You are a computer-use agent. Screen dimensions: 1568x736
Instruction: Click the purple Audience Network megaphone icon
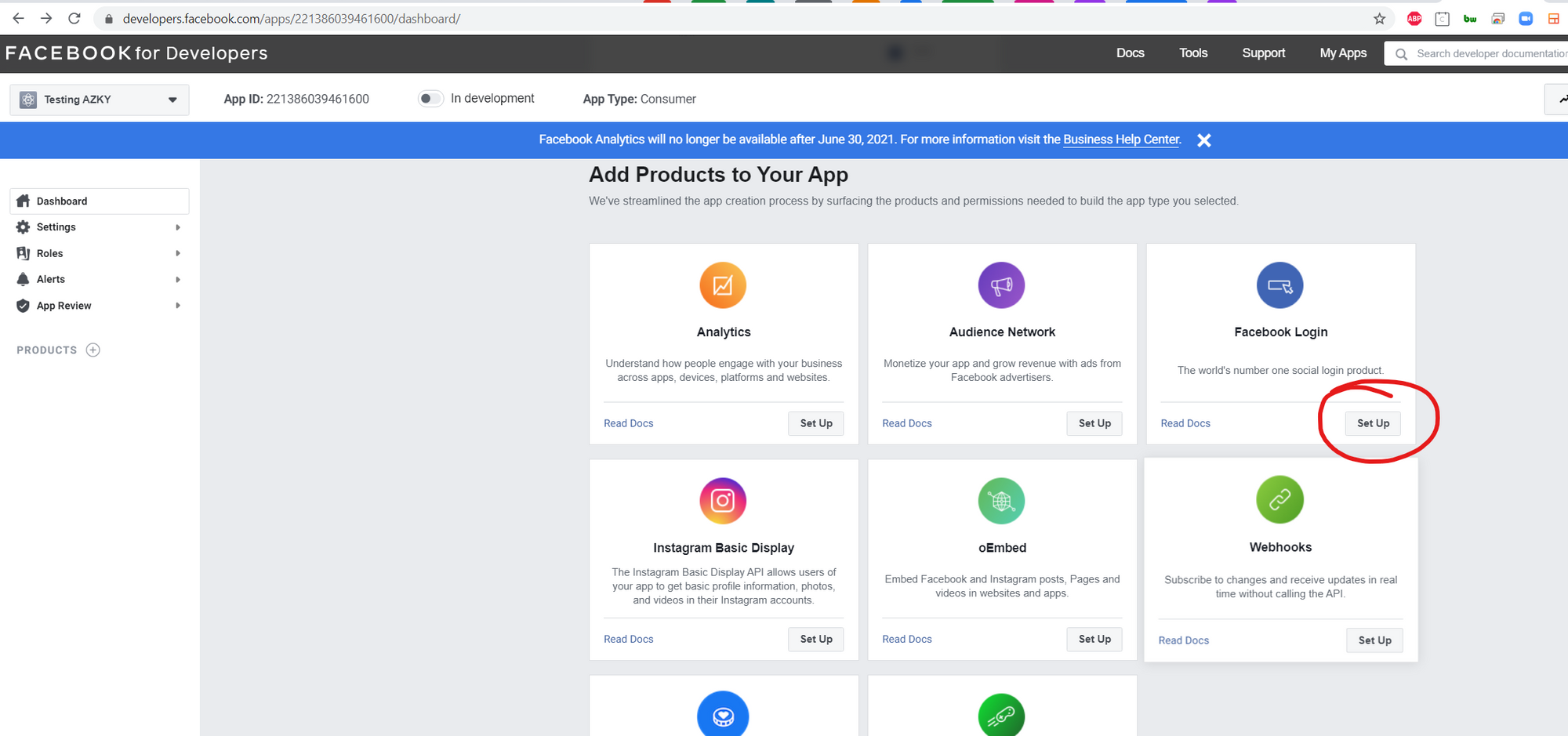(x=1001, y=285)
